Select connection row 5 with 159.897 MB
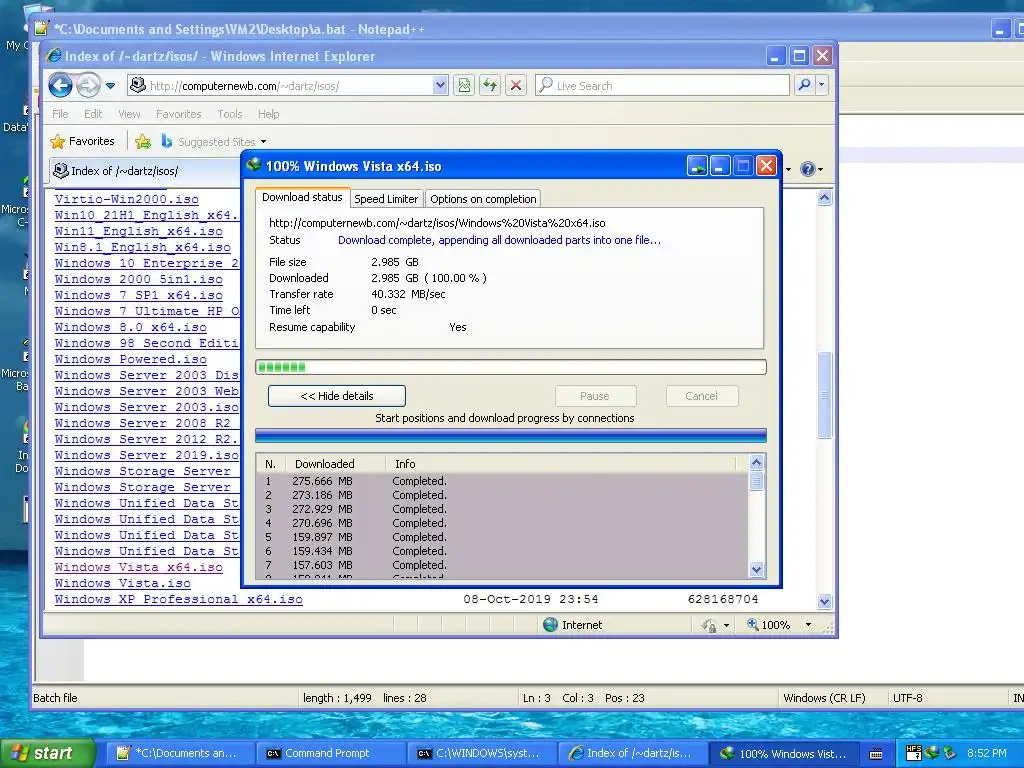Viewport: 1024px width, 768px height. pyautogui.click(x=502, y=537)
